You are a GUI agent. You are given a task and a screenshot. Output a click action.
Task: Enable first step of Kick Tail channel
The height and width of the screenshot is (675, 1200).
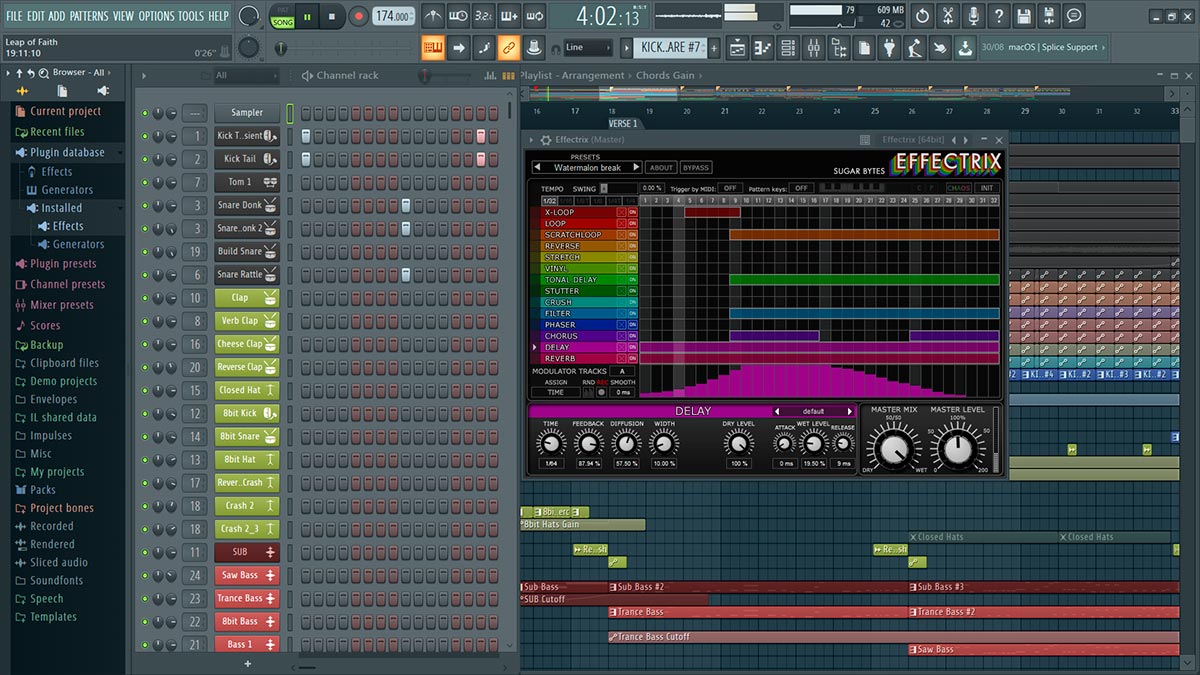306,159
